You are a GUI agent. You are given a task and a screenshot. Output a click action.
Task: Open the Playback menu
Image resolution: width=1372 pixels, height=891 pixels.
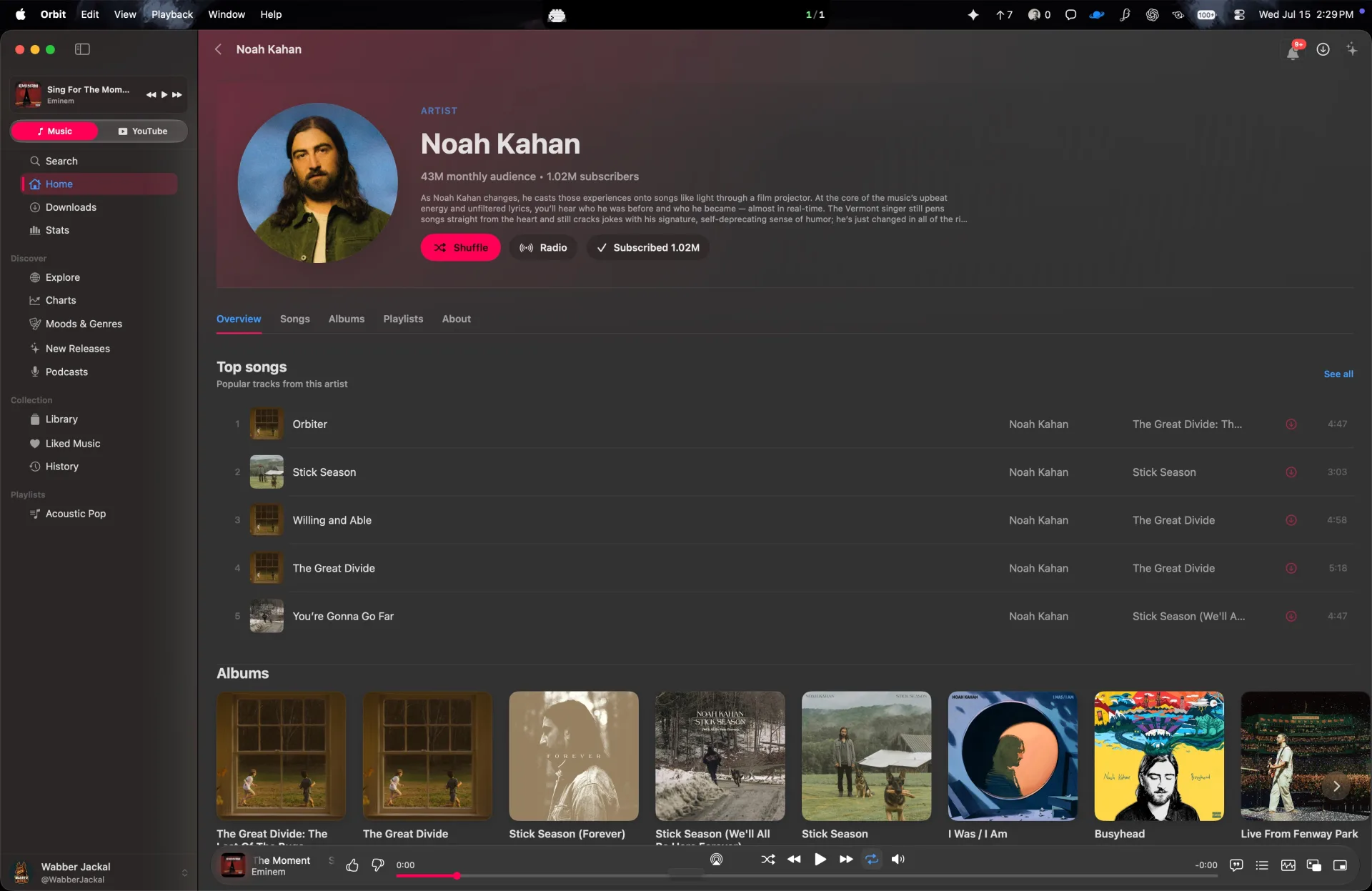pyautogui.click(x=172, y=14)
